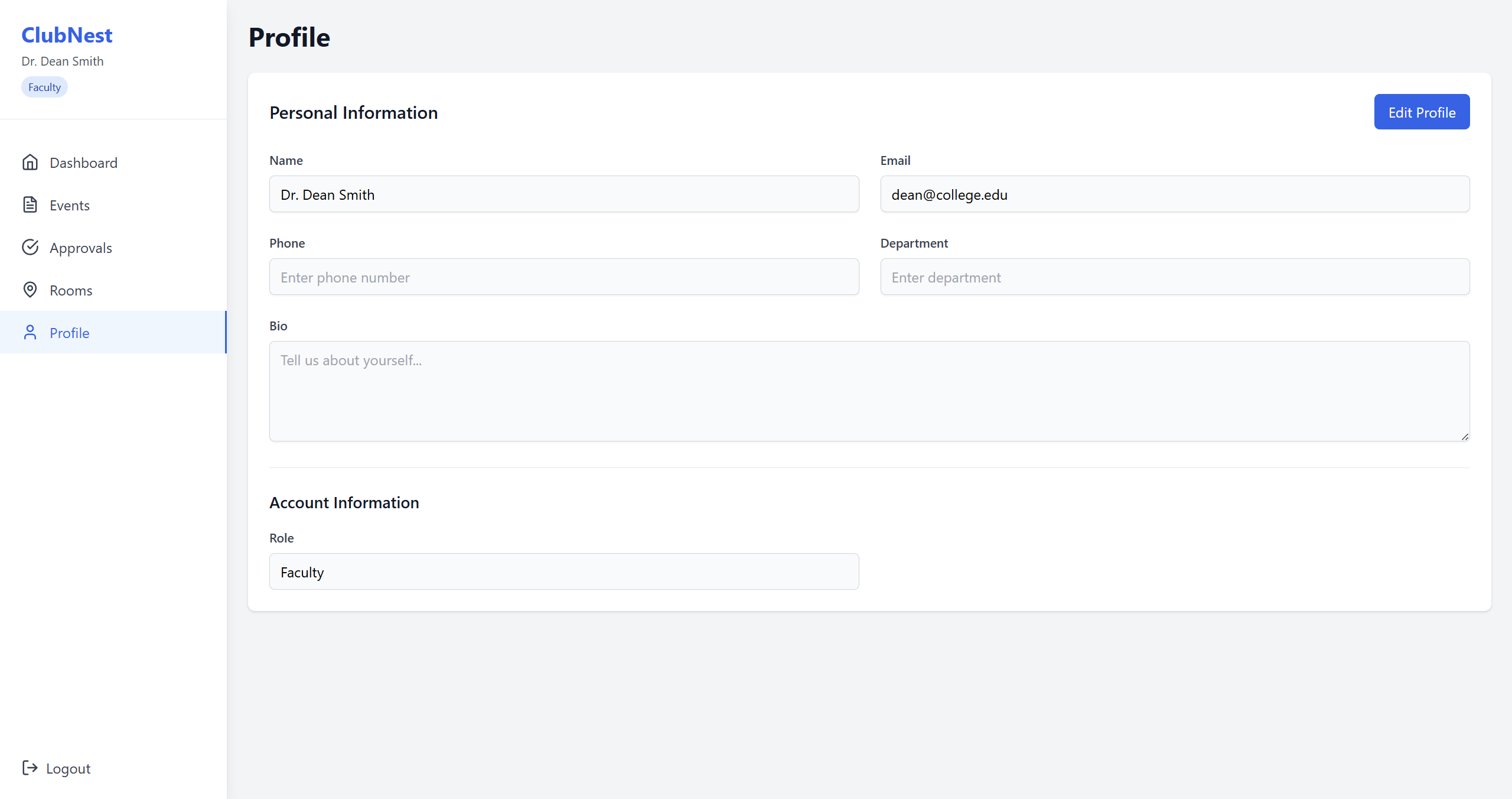This screenshot has width=1512, height=799.
Task: Click the Name field containing Dr. Dean Smith
Action: [563, 194]
